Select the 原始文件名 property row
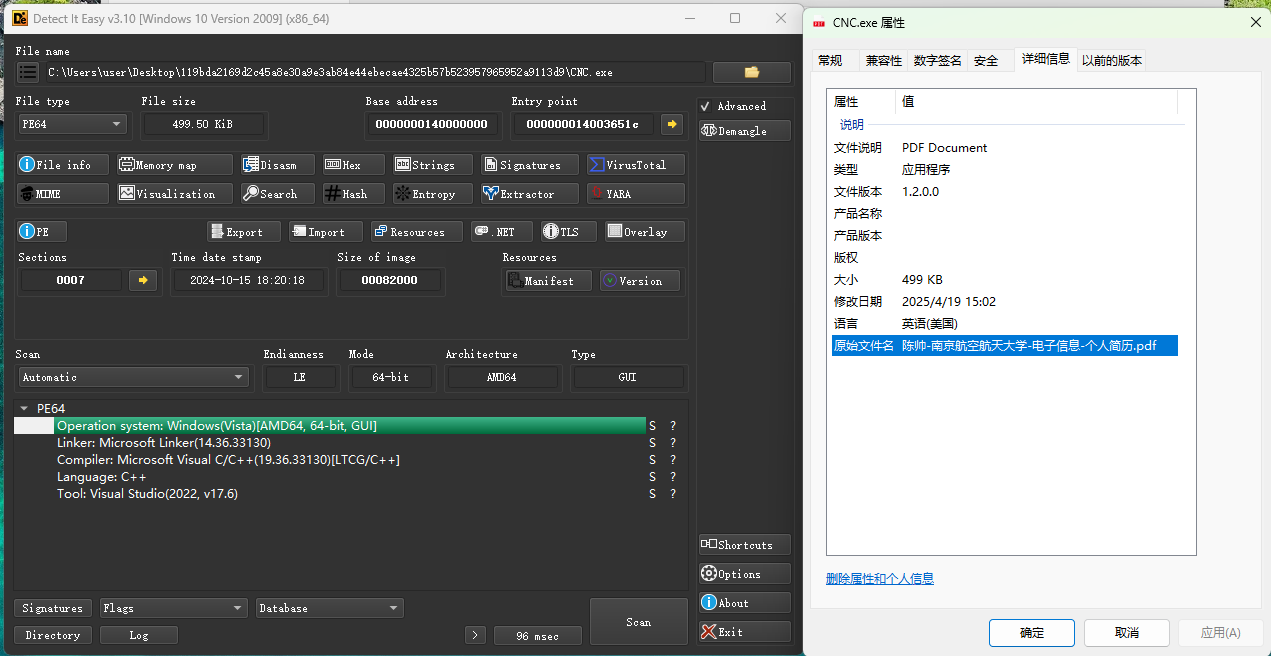Image resolution: width=1271 pixels, height=656 pixels. pos(1004,345)
